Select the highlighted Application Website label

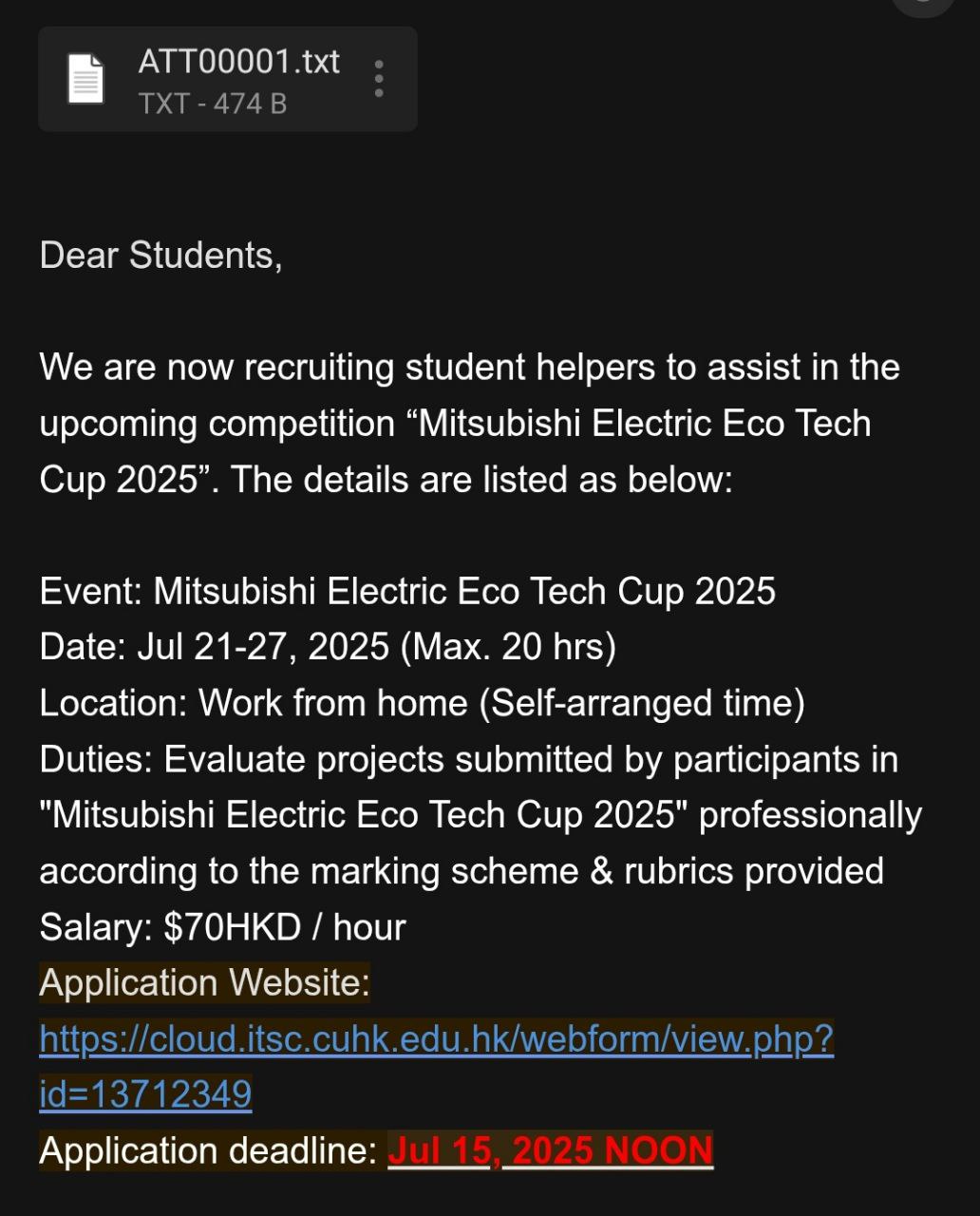tap(204, 983)
